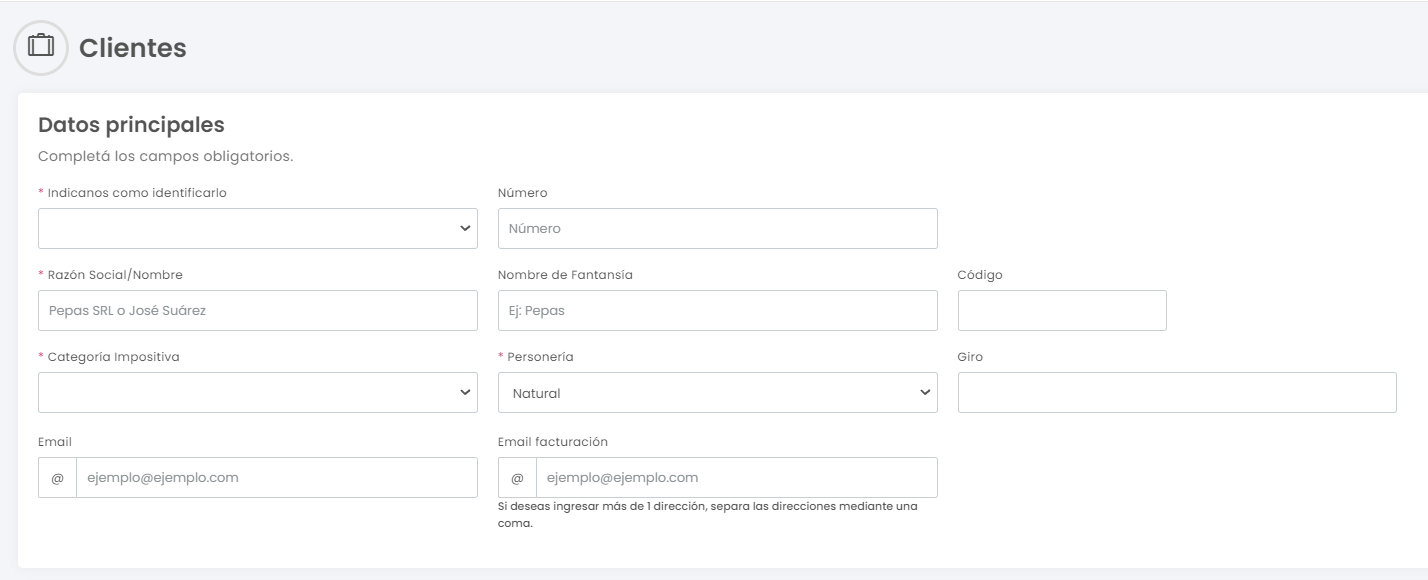Click the 'Categoría Impositiva' label
Screen dimensions: 1428x580
[113, 357]
